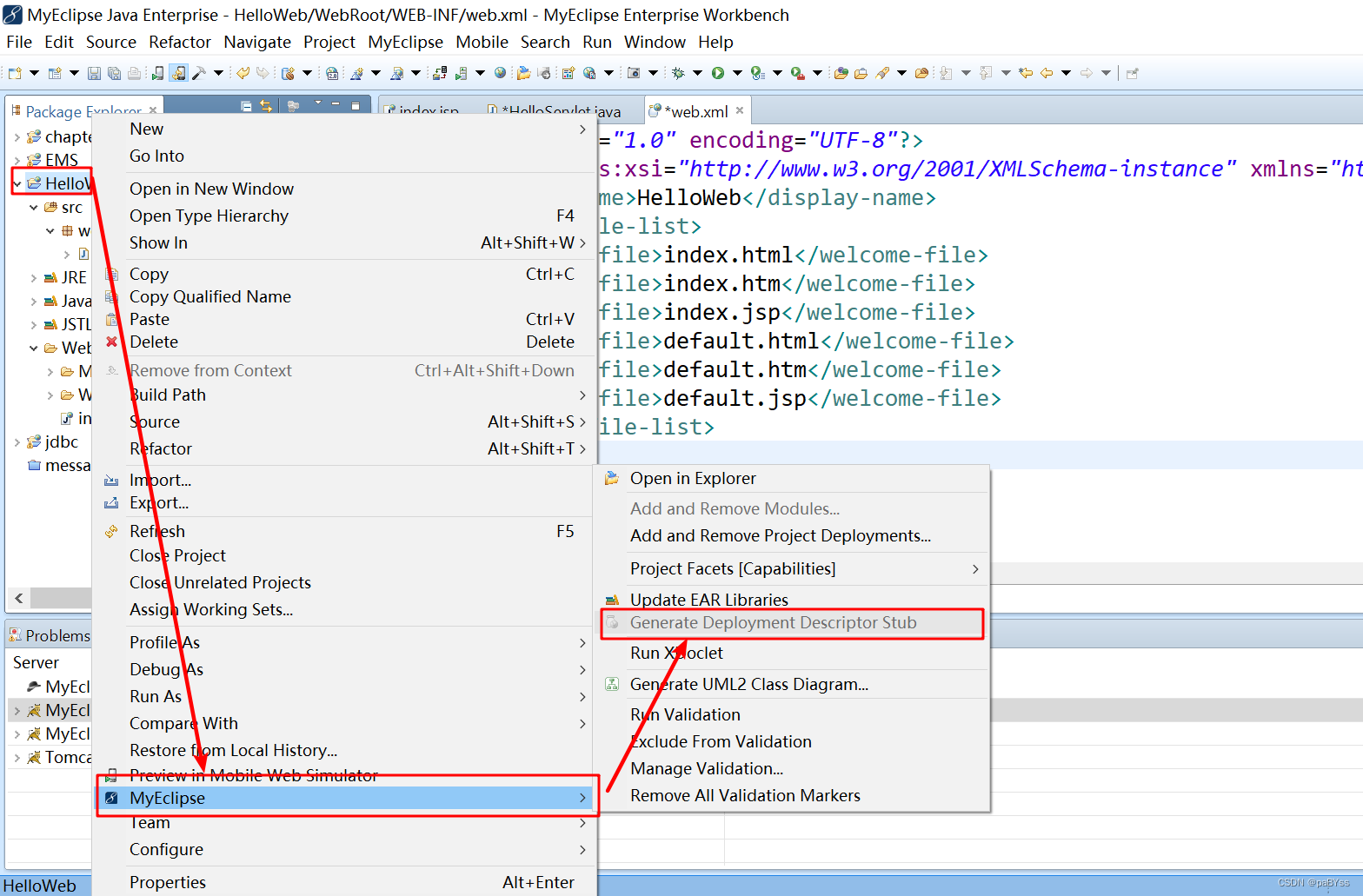1363x896 pixels.
Task: Collapse the src folder node
Action: pyautogui.click(x=34, y=208)
